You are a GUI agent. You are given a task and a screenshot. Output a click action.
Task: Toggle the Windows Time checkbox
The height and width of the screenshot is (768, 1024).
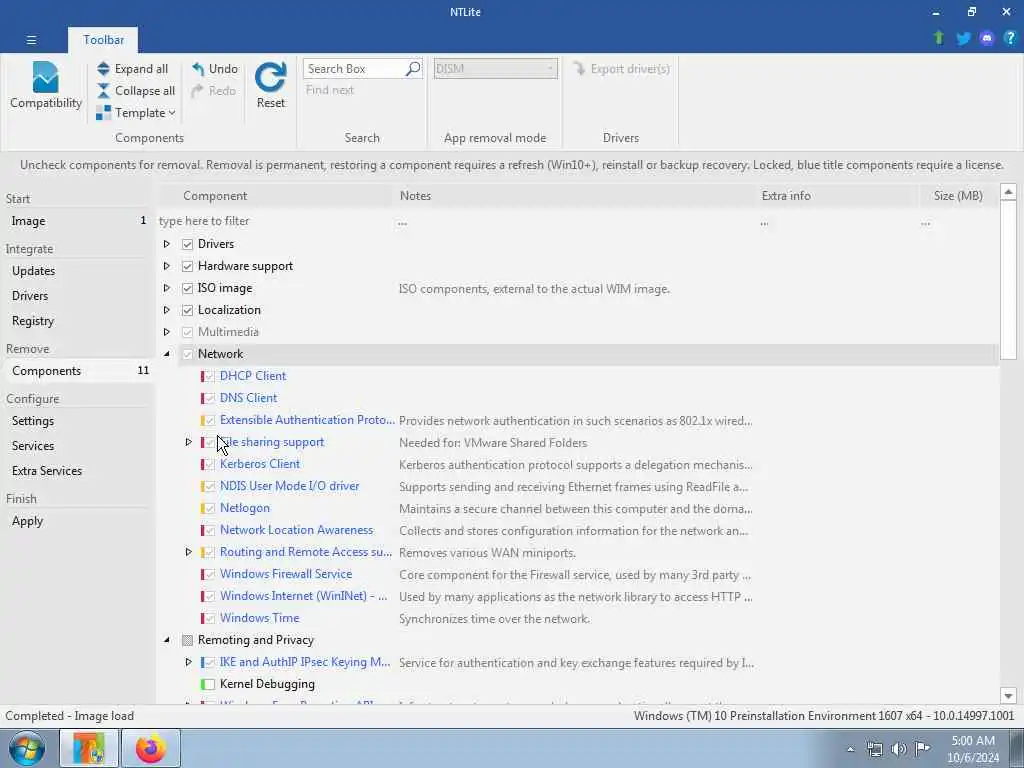(x=209, y=618)
